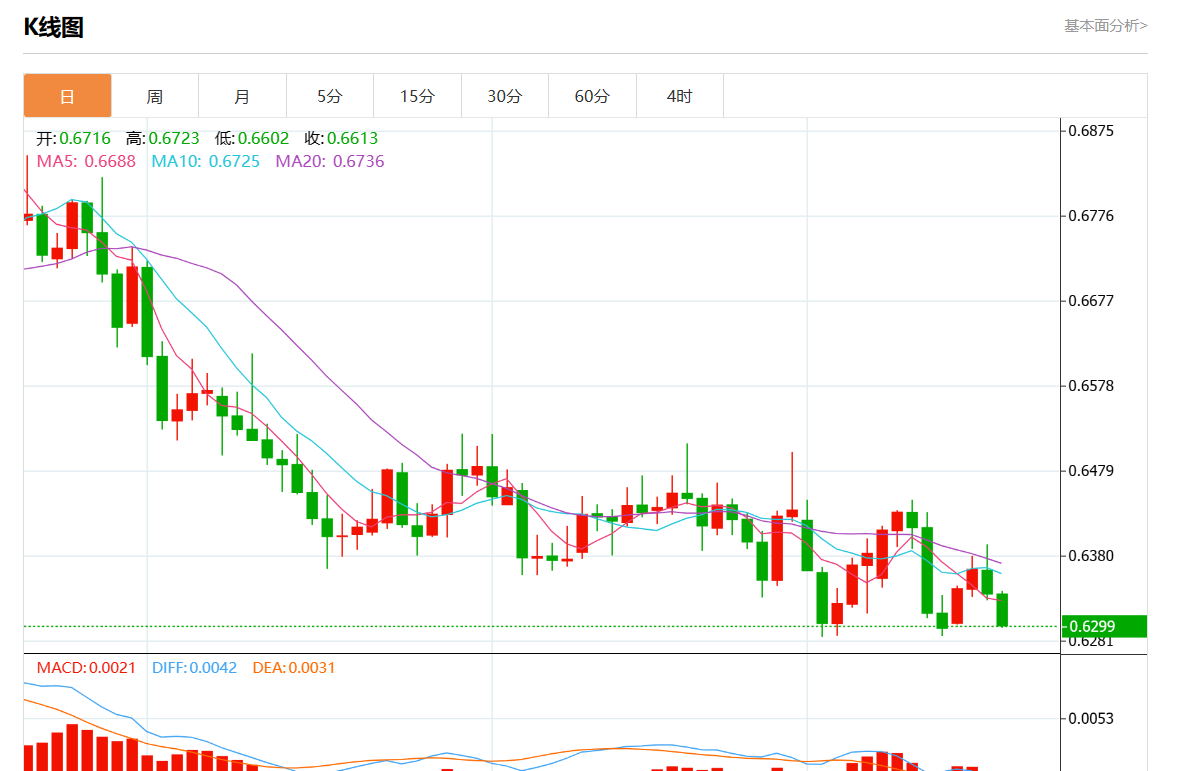Open the 5分 interval tab
The image size is (1177, 771).
click(330, 96)
